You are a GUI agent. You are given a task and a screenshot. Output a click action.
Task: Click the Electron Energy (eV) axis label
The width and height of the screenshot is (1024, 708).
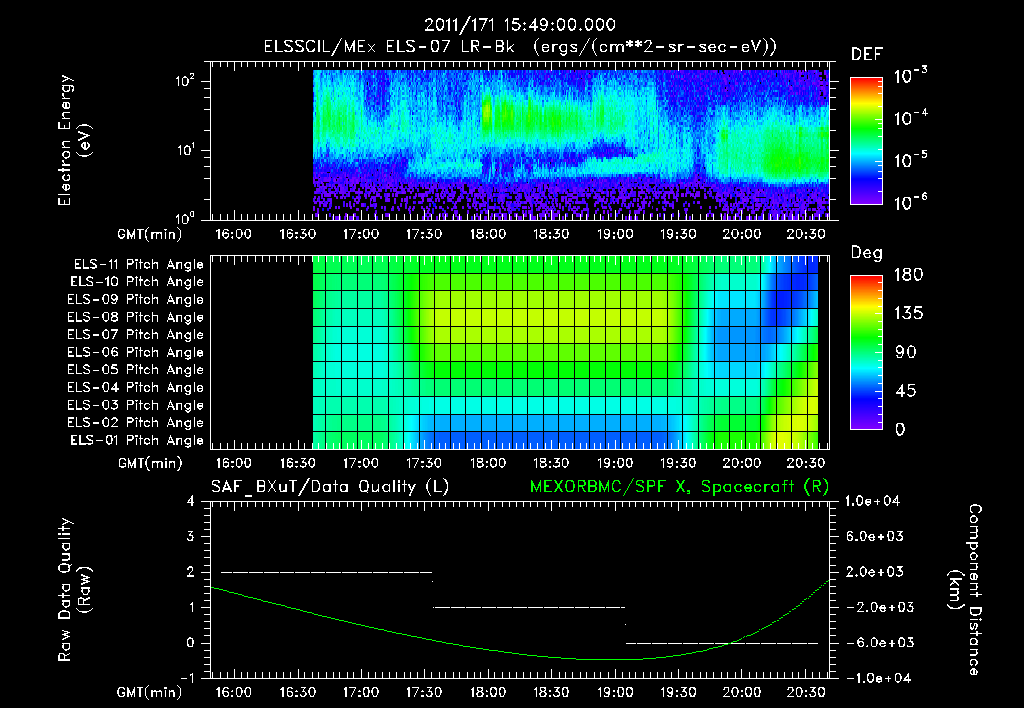tap(74, 140)
